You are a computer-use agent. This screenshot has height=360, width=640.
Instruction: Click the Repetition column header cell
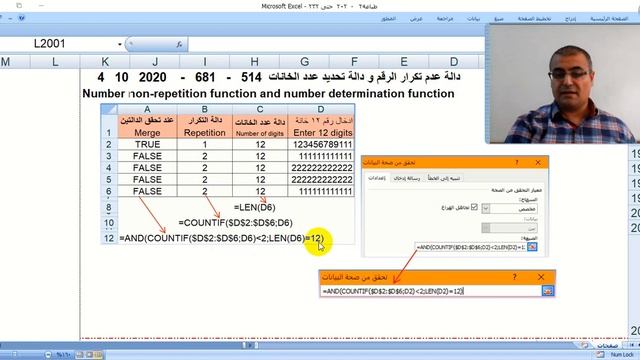pyautogui.click(x=204, y=127)
